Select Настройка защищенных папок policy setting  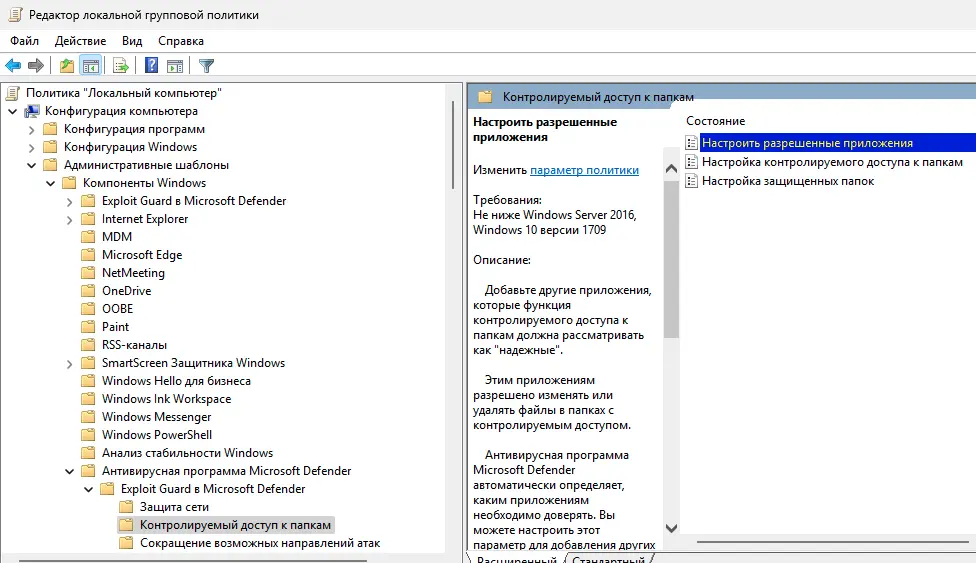pos(787,181)
